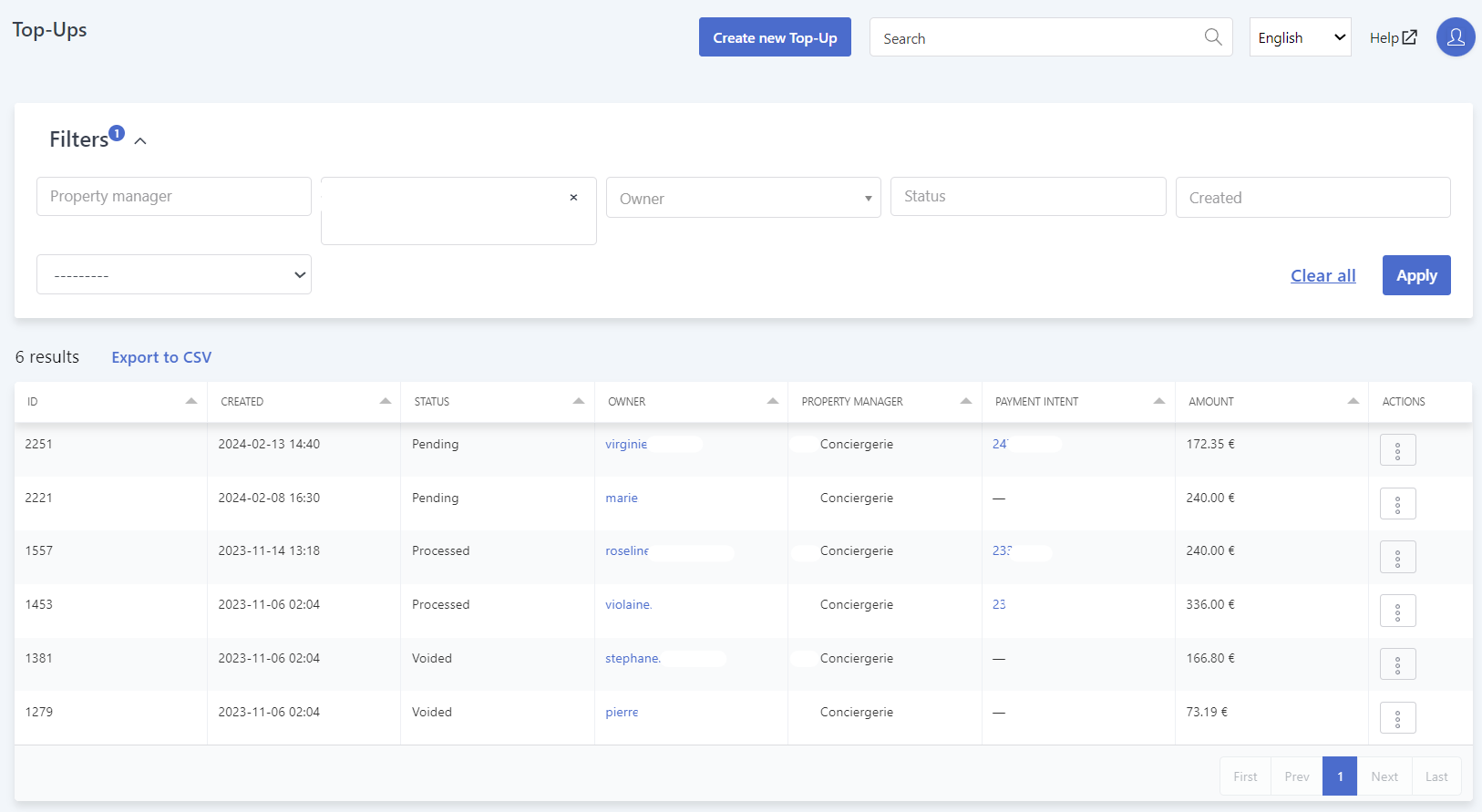Clear the selected filter with x icon

[573, 197]
